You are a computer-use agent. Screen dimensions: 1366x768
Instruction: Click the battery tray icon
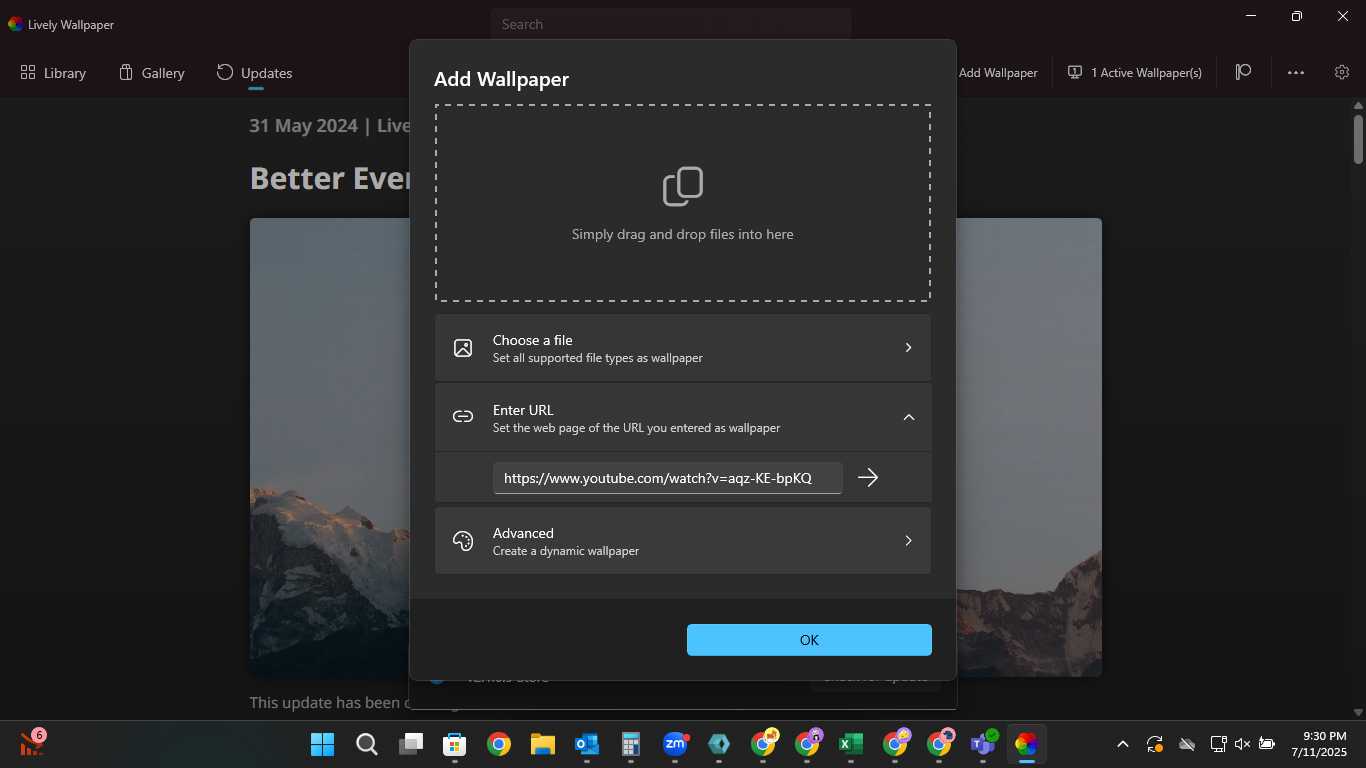[x=1267, y=744]
